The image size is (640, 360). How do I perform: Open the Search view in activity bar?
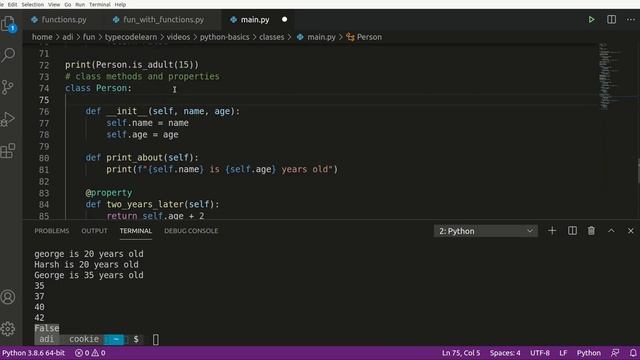(x=8, y=55)
